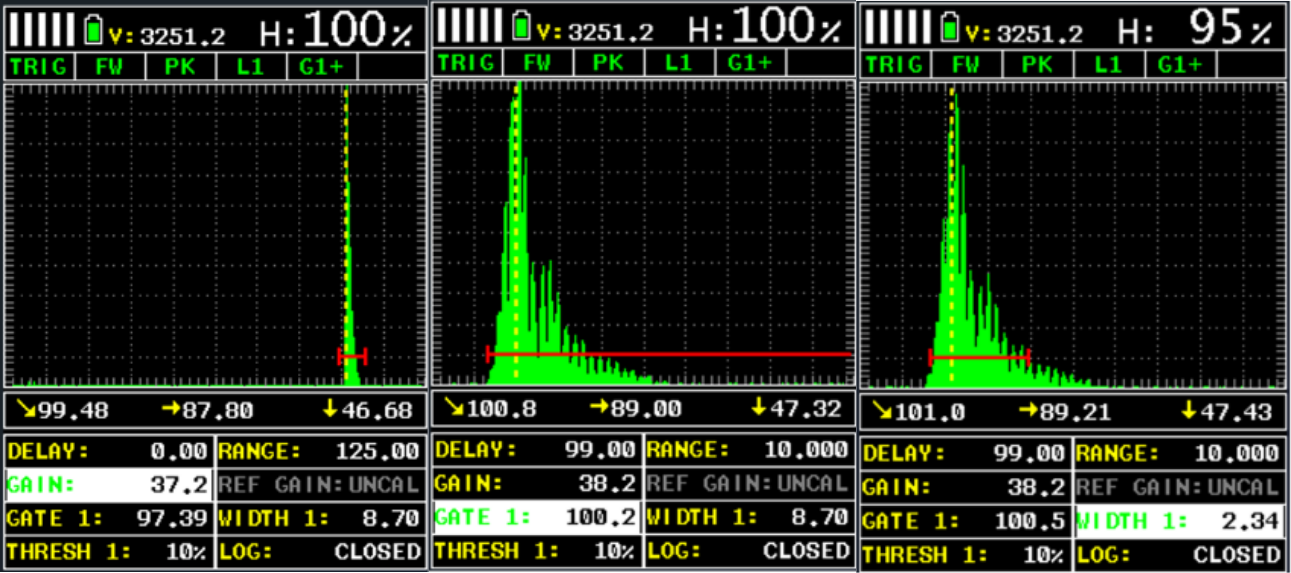Click the diagonal arrow icon beside 99.48
Screen dimensions: 1291x573
point(20,410)
